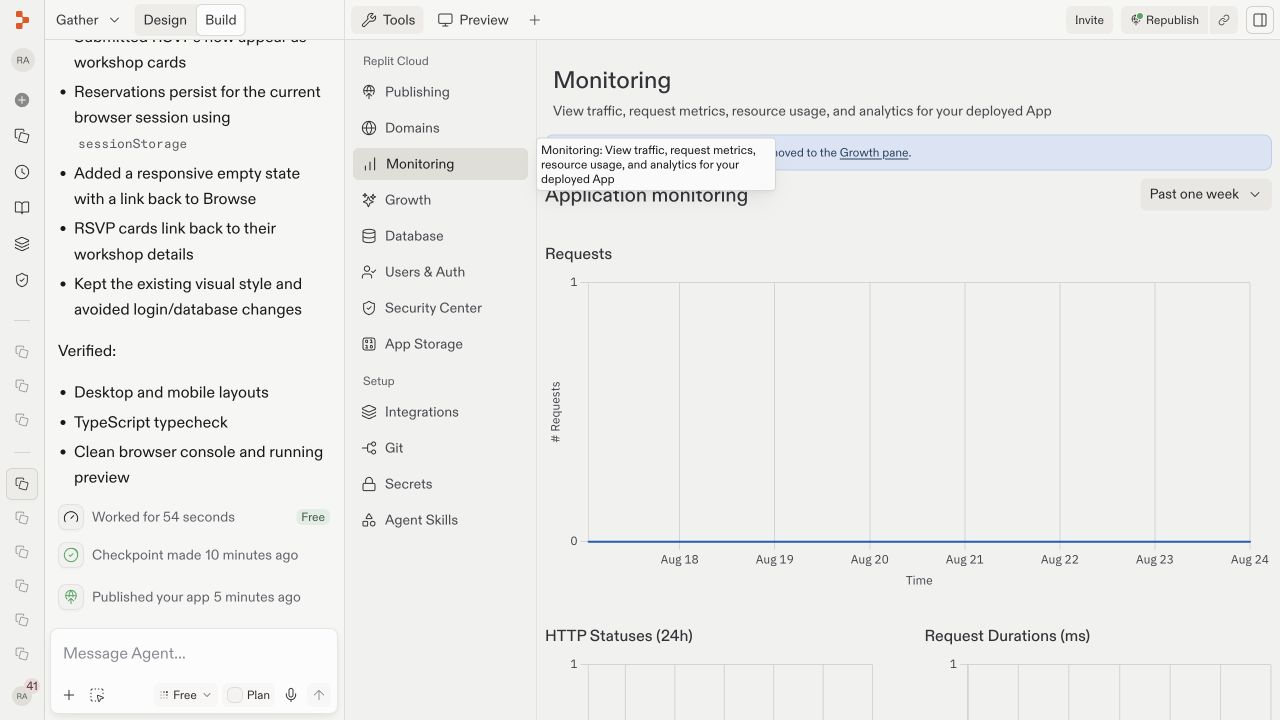Viewport: 1280px width, 720px height.
Task: Open the Past one week range dropdown
Action: pos(1206,194)
